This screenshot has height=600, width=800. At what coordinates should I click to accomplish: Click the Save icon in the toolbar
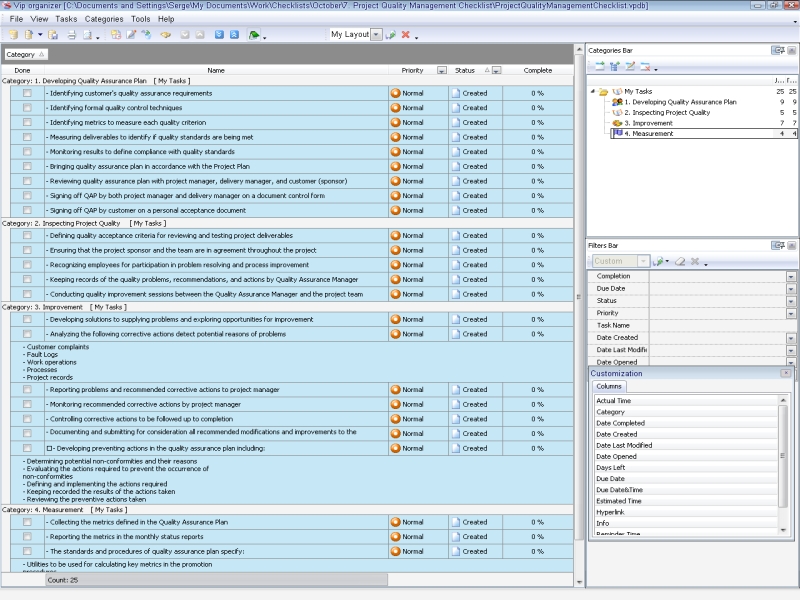coord(51,35)
